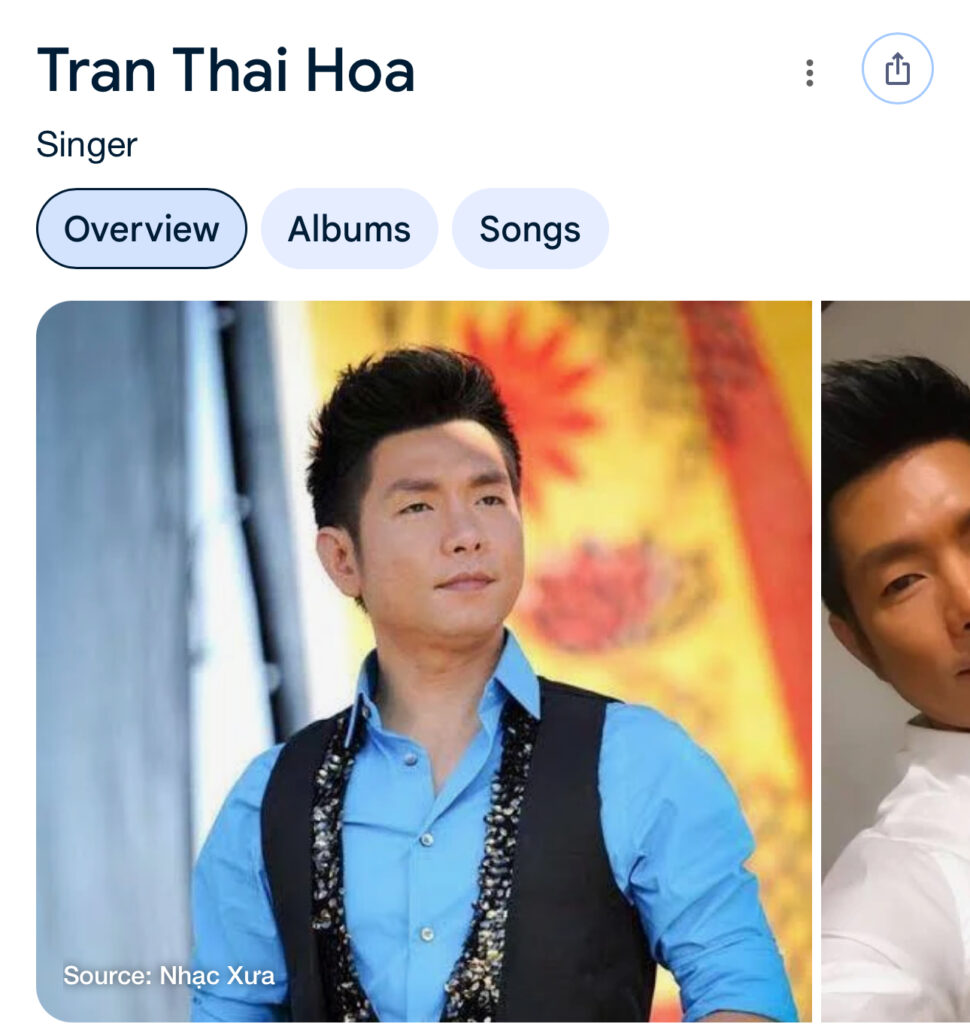View the second photo with white shirt
The height and width of the screenshot is (1024, 970).
click(896, 661)
